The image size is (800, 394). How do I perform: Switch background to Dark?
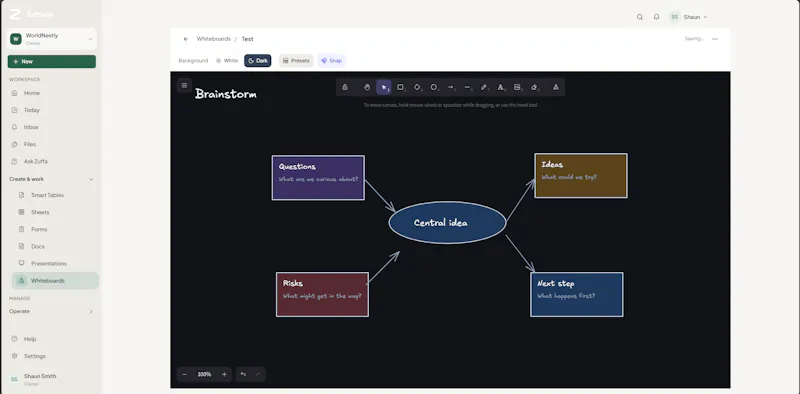click(258, 61)
